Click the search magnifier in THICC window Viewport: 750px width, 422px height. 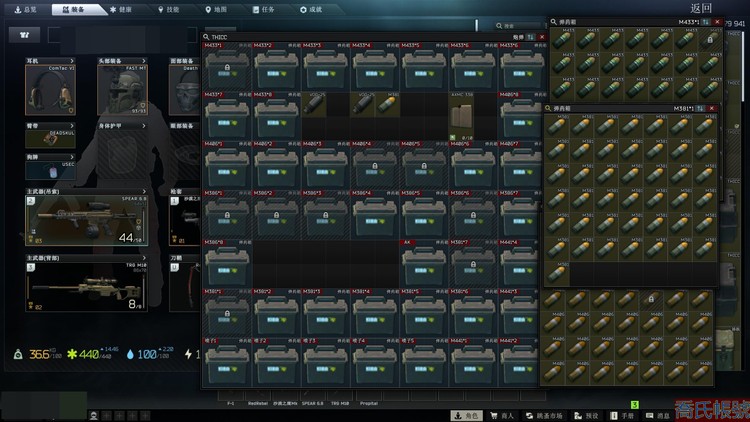pyautogui.click(x=206, y=36)
